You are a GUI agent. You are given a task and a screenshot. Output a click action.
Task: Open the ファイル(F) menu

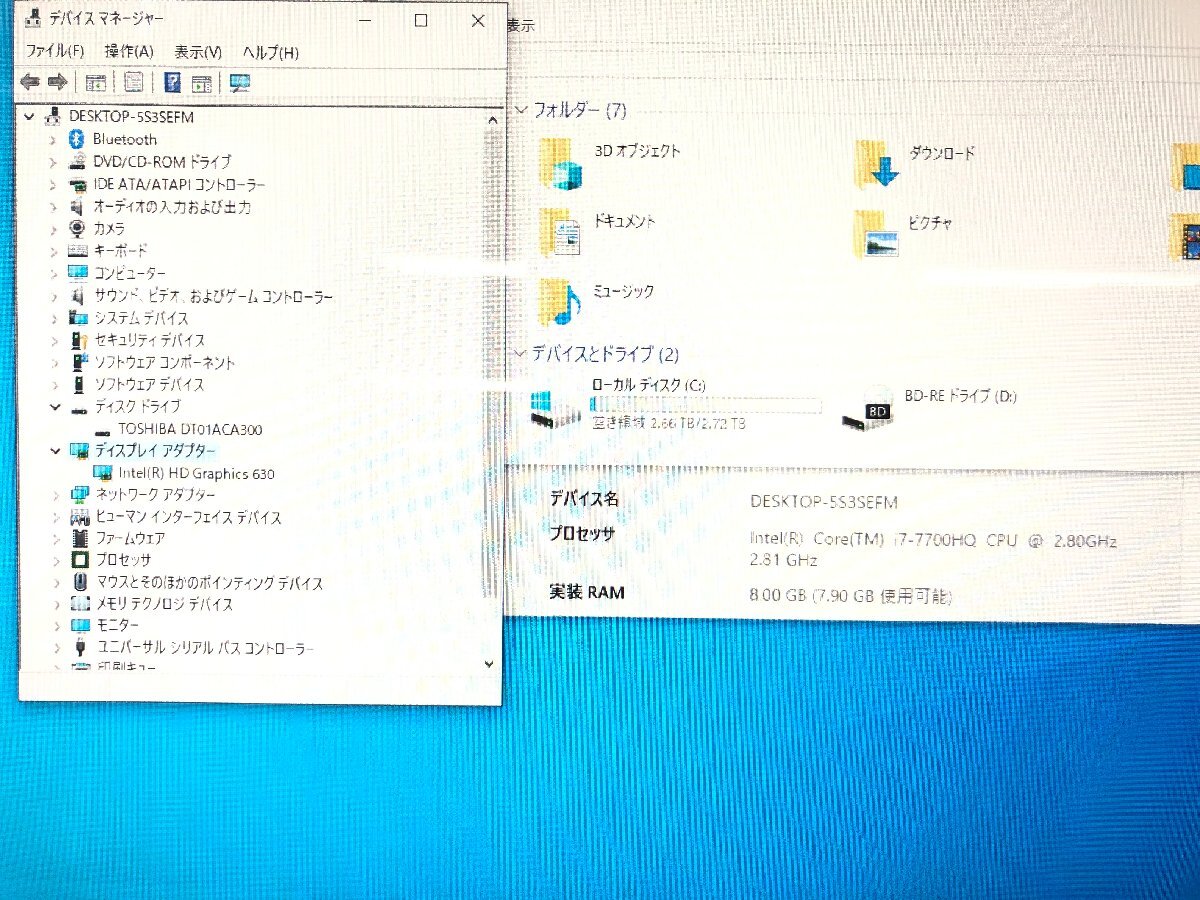pos(54,51)
